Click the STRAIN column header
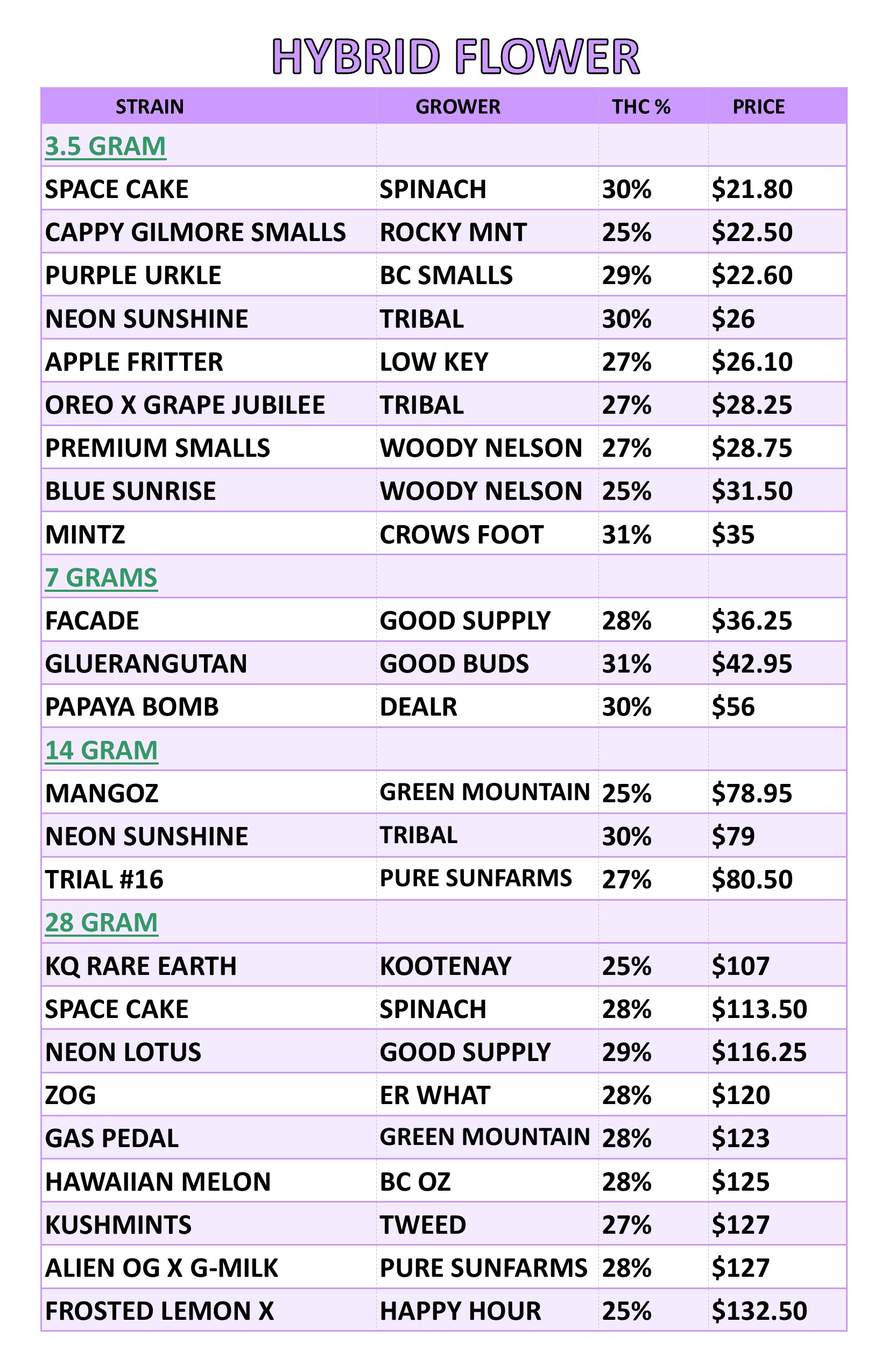This screenshot has width=888, height=1372. (x=150, y=107)
